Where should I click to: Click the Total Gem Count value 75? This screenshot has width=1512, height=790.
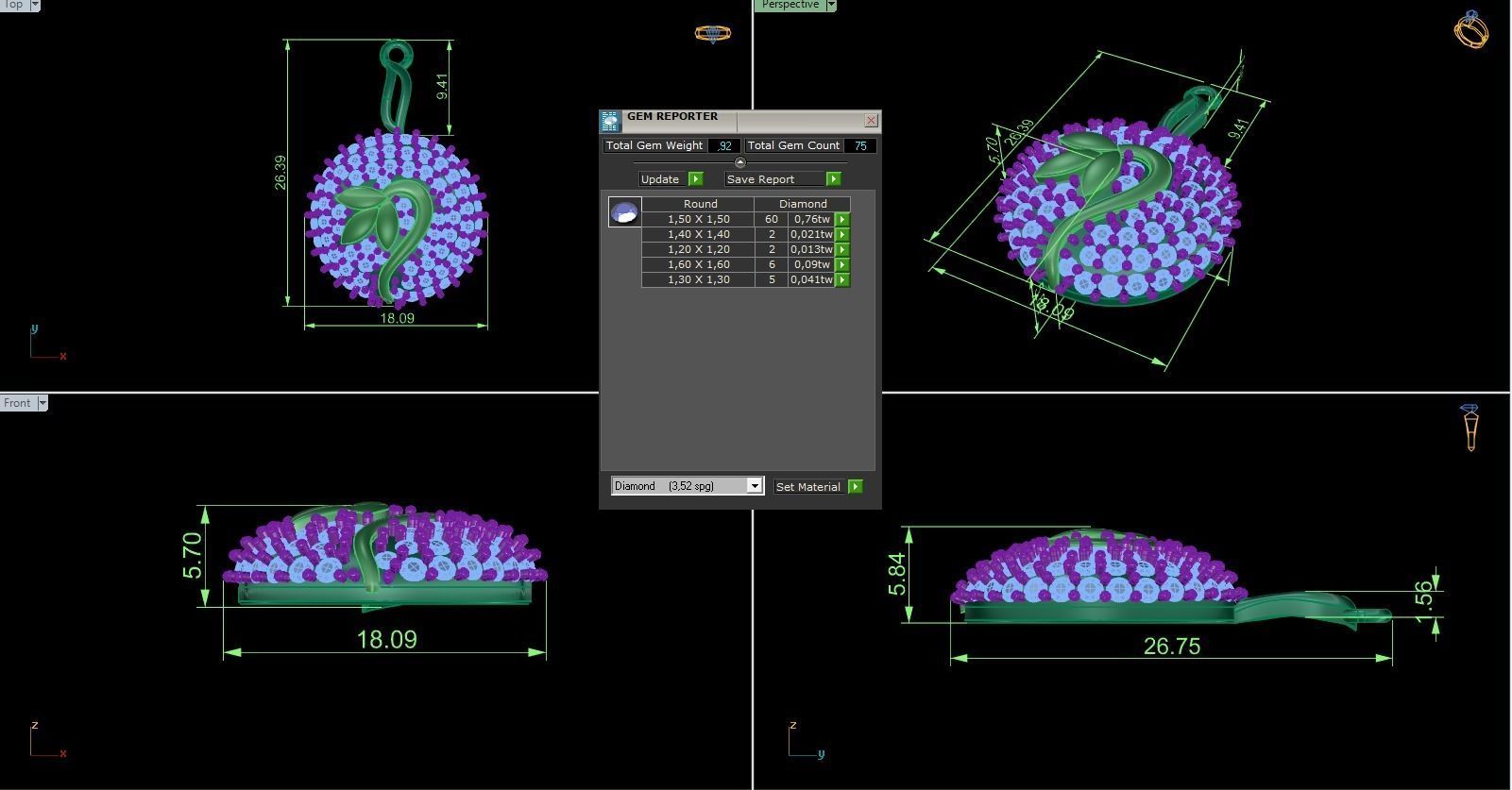click(860, 146)
